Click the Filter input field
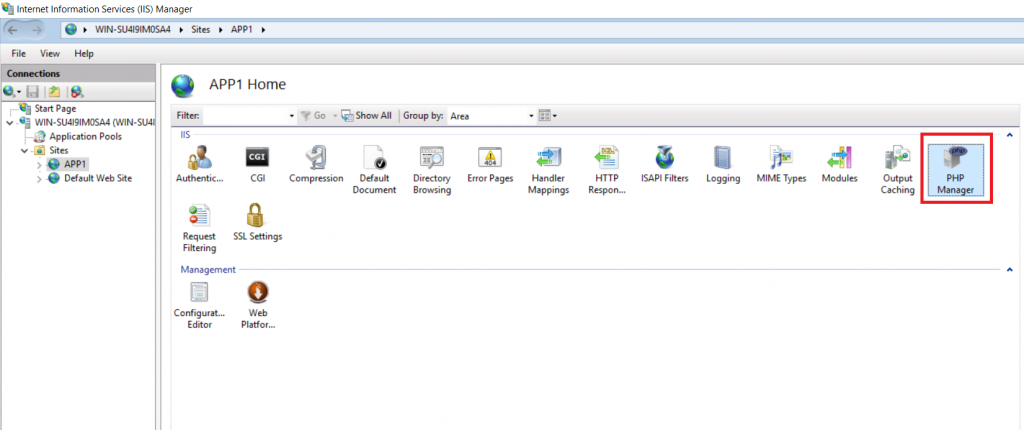Viewport: 1024px width, 430px height. pyautogui.click(x=245, y=116)
